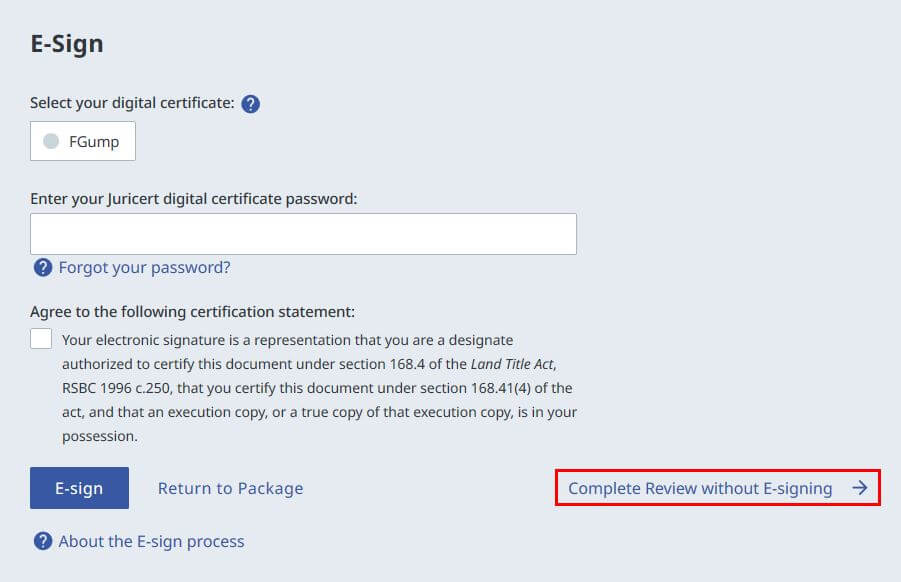Screen dimensions: 901x582
Task: Click the E-Sign page heading
Action: (x=67, y=44)
